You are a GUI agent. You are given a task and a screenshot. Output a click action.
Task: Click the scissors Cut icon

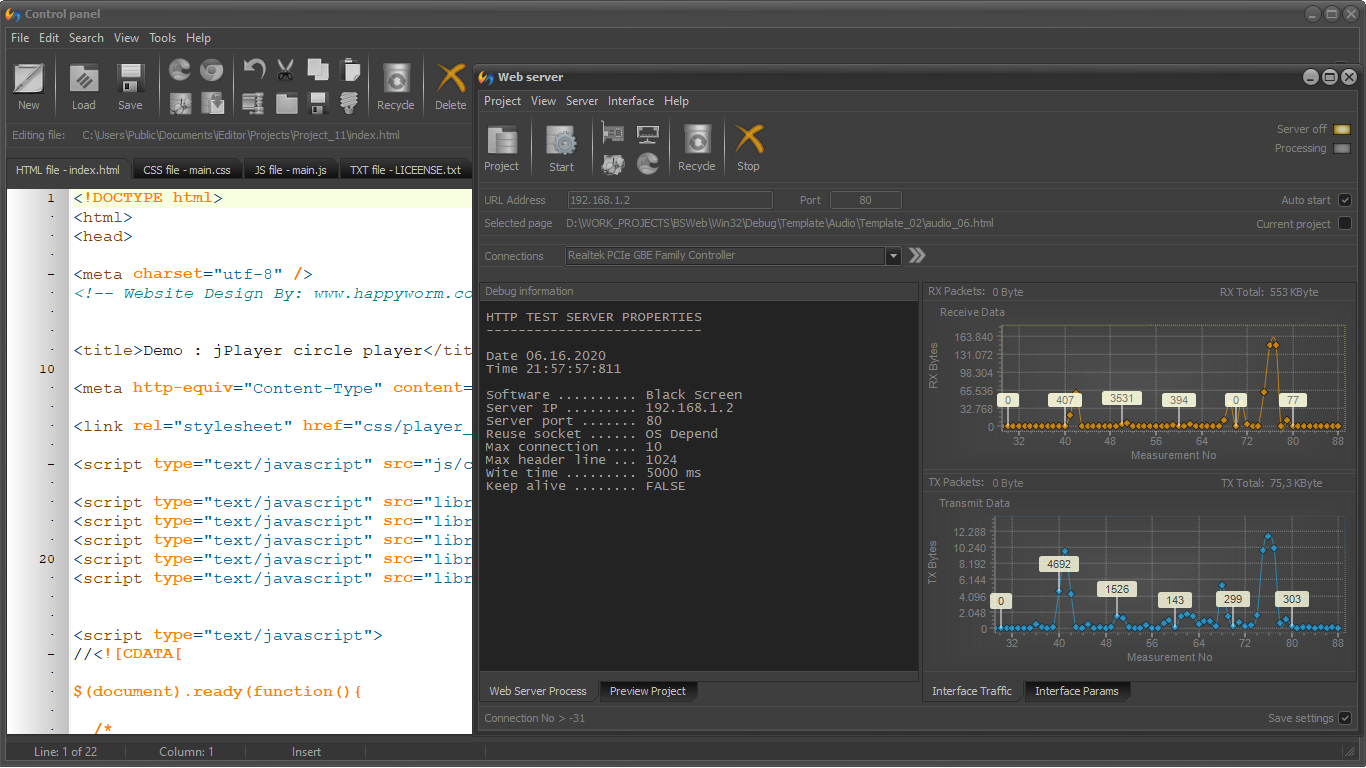(x=285, y=70)
